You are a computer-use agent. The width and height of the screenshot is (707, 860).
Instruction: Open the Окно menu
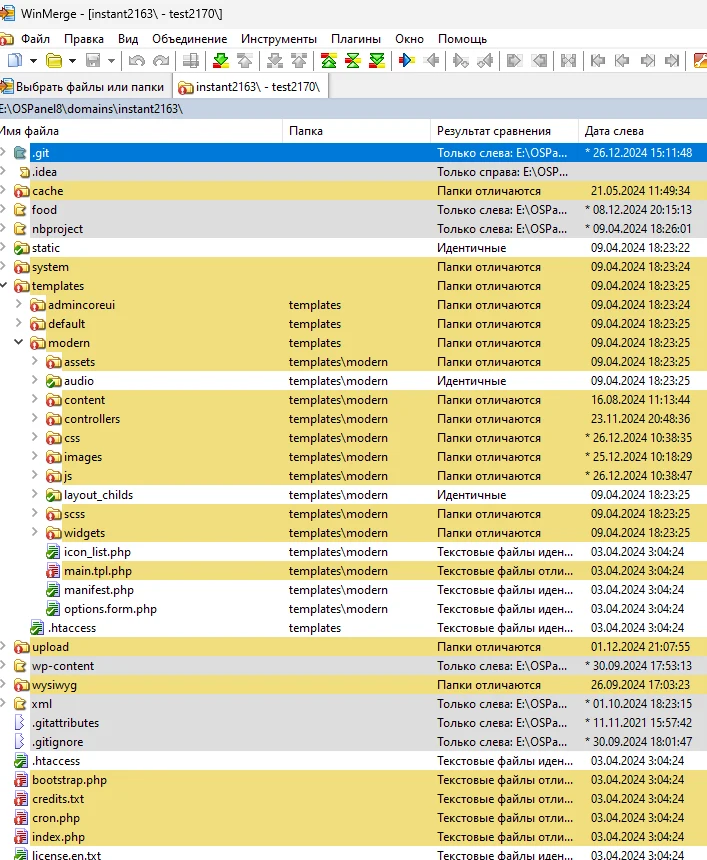[409, 39]
